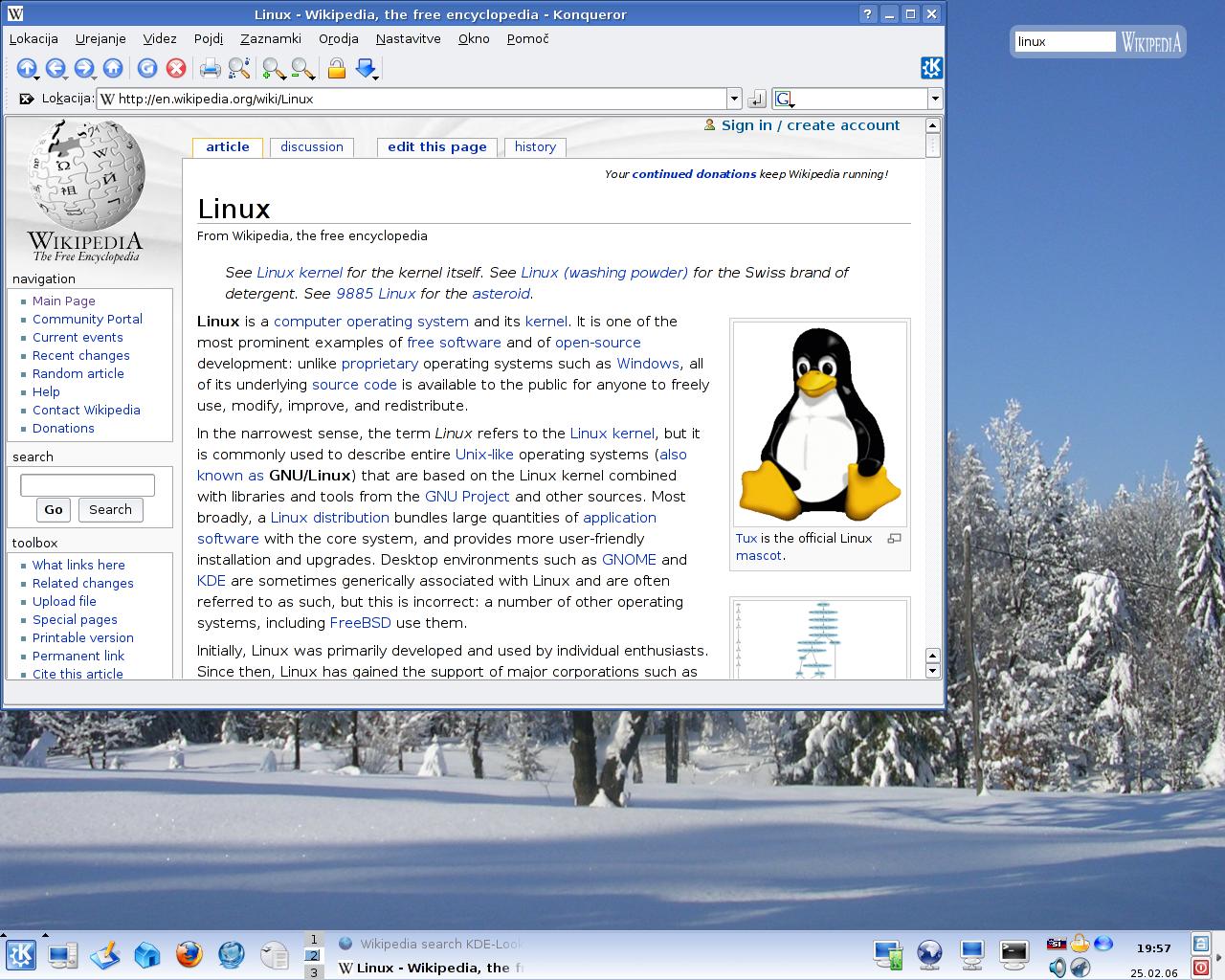This screenshot has width=1225, height=980.
Task: Click the Go button beside the URL field
Action: pos(756,99)
